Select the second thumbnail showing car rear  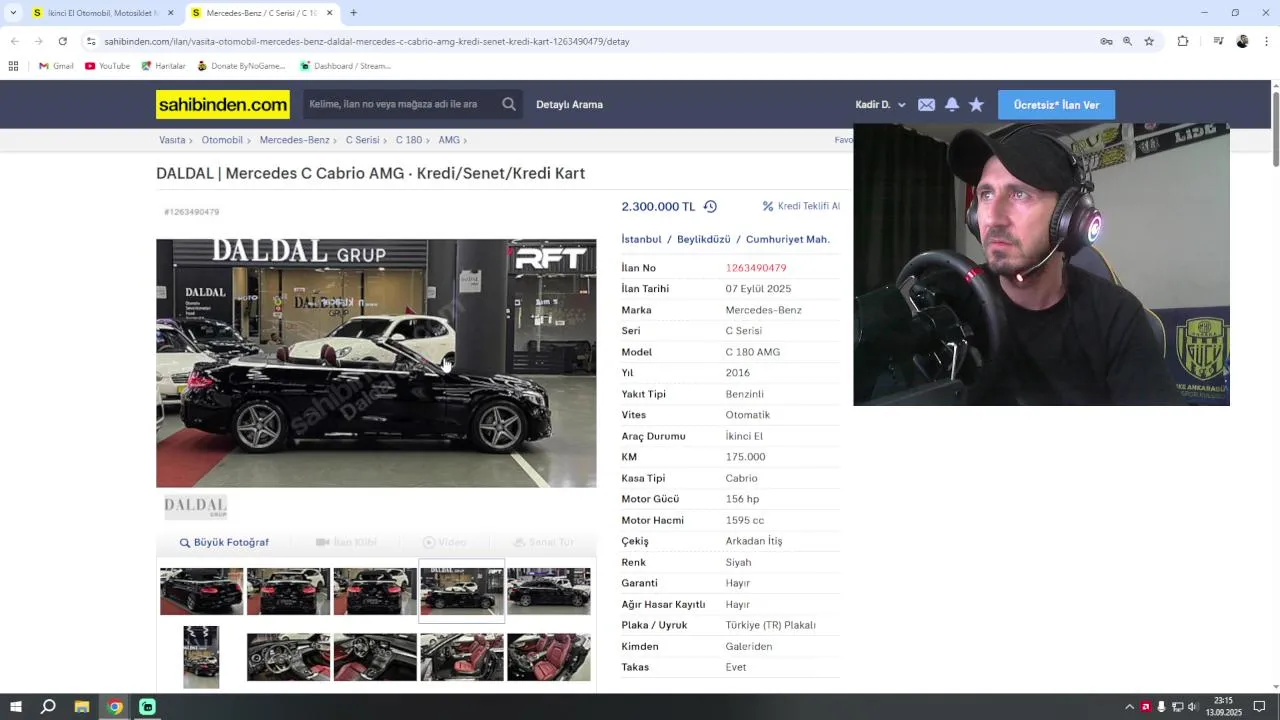tap(288, 591)
